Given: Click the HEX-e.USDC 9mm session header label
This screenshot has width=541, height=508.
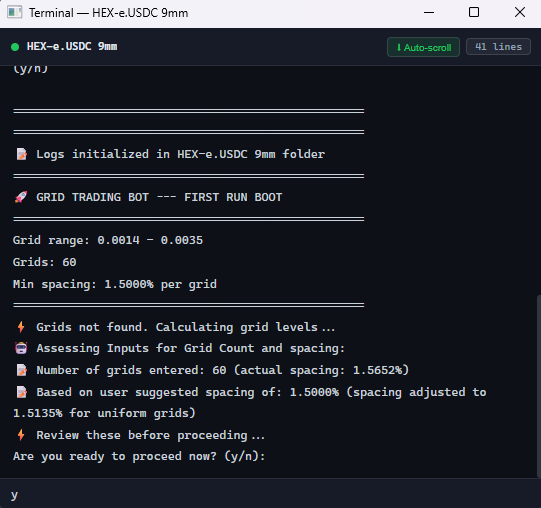Looking at the screenshot, I should pos(72,47).
